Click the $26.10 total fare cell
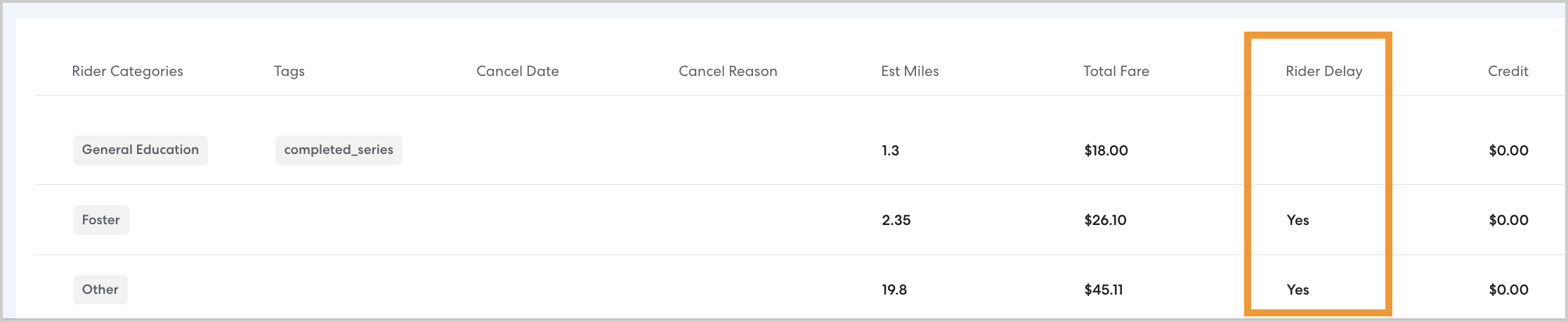The image size is (1568, 322). pyautogui.click(x=1105, y=220)
